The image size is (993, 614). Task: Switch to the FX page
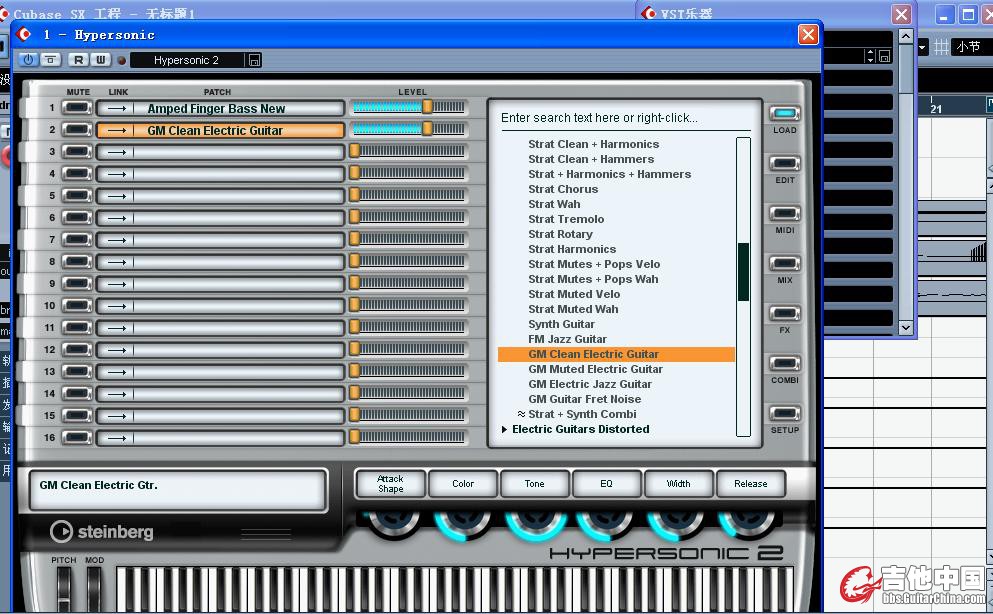785,314
